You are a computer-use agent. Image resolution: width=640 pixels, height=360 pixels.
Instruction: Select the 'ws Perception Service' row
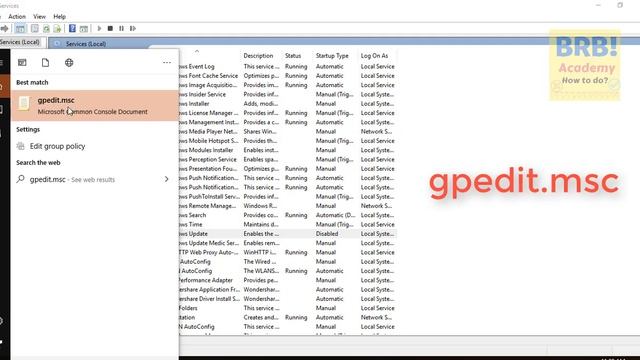click(x=288, y=160)
